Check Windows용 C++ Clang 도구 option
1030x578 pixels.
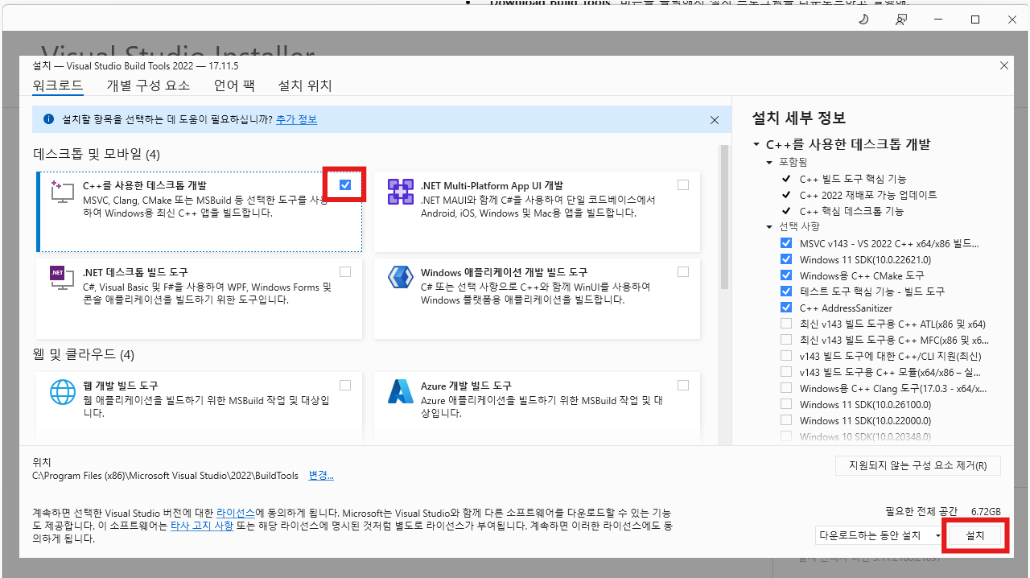point(786,388)
